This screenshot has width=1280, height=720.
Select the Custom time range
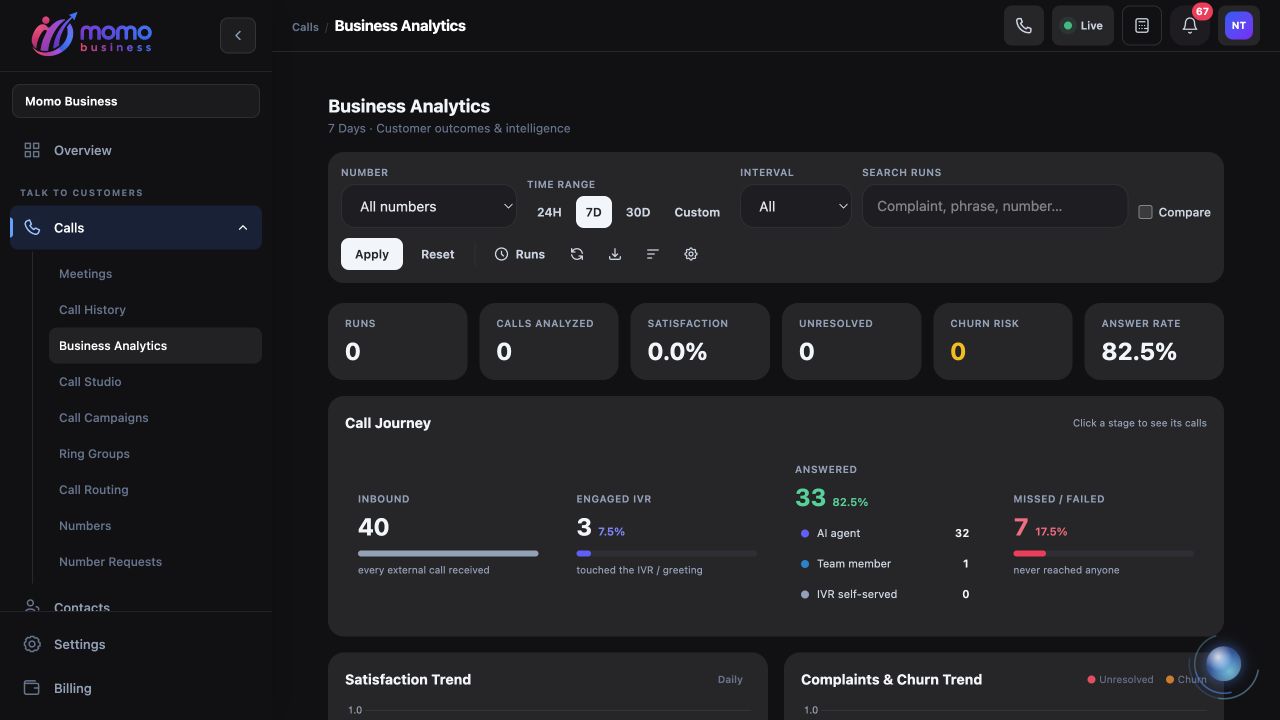click(697, 212)
